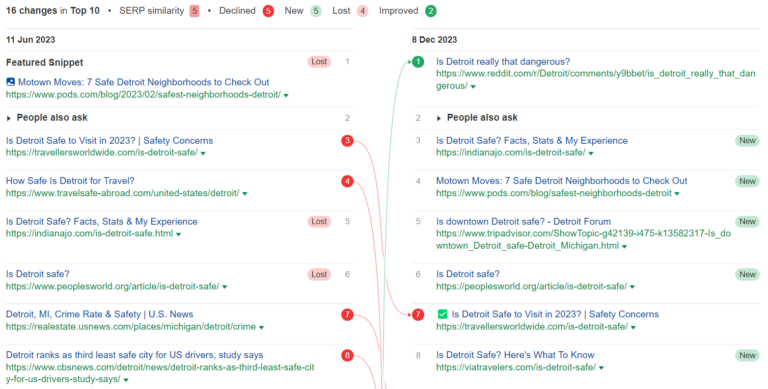Image resolution: width=768 pixels, height=389 pixels.
Task: Click 'Featured Snippet' heading
Action: tap(45, 63)
